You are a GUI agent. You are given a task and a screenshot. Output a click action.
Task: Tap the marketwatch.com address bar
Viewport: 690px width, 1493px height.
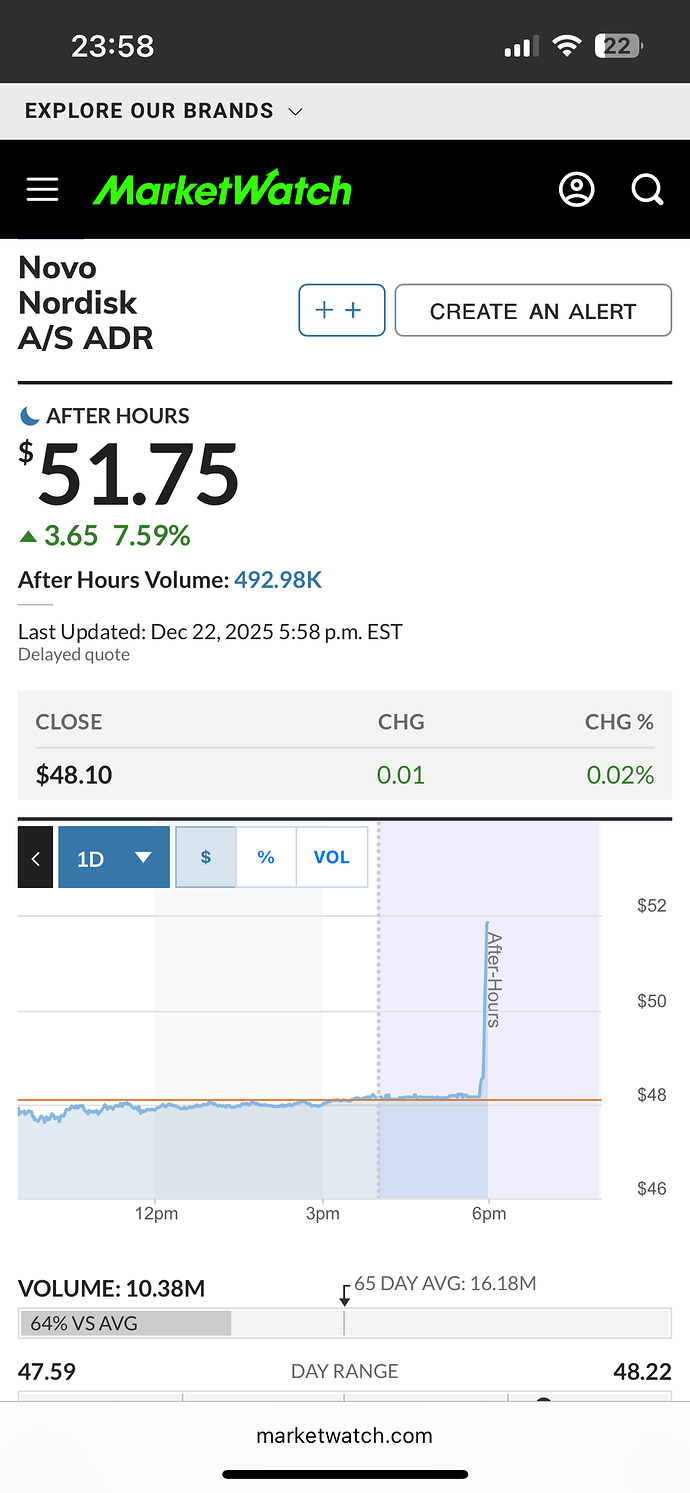pyautogui.click(x=345, y=1436)
